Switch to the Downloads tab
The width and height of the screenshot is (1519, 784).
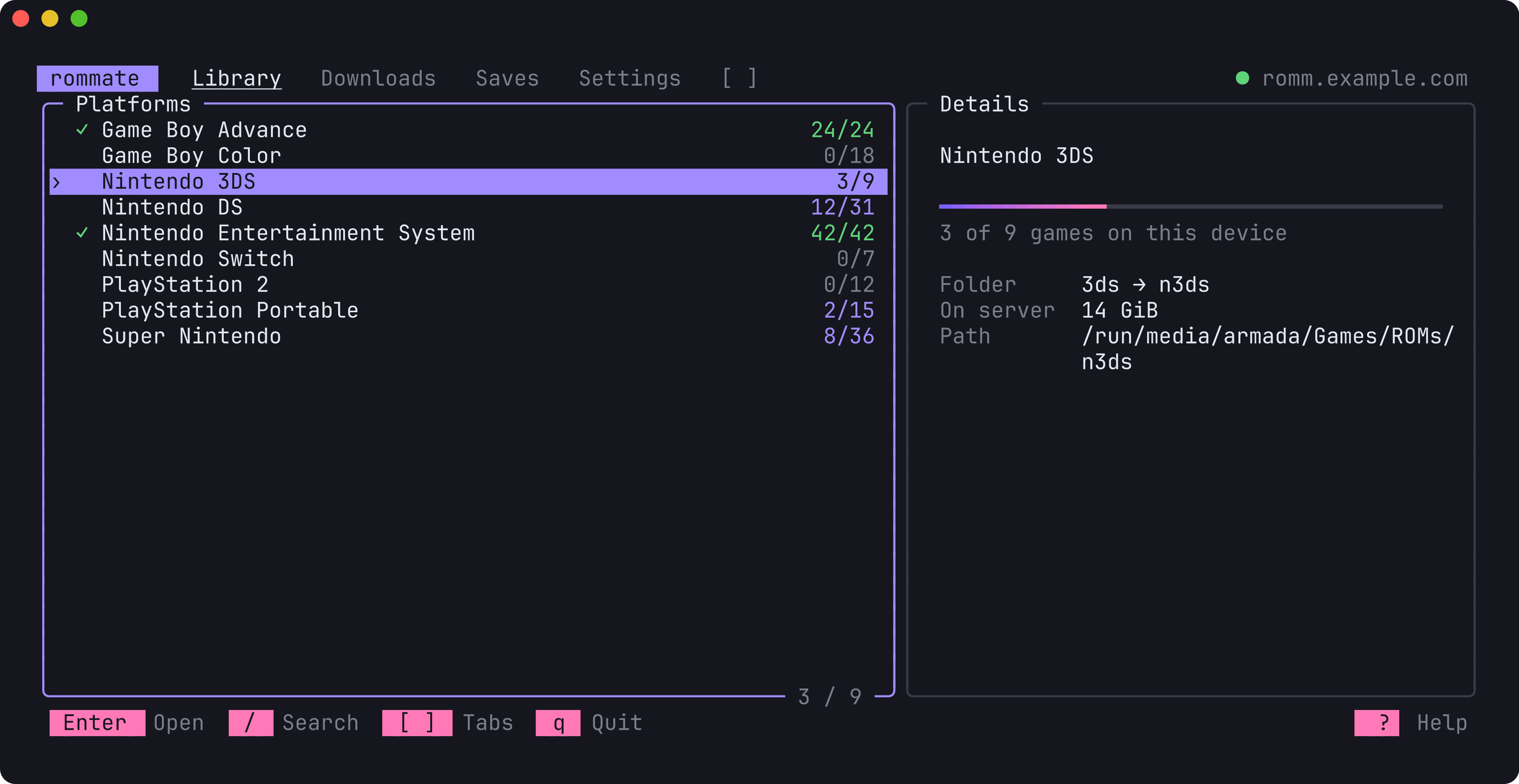(378, 78)
